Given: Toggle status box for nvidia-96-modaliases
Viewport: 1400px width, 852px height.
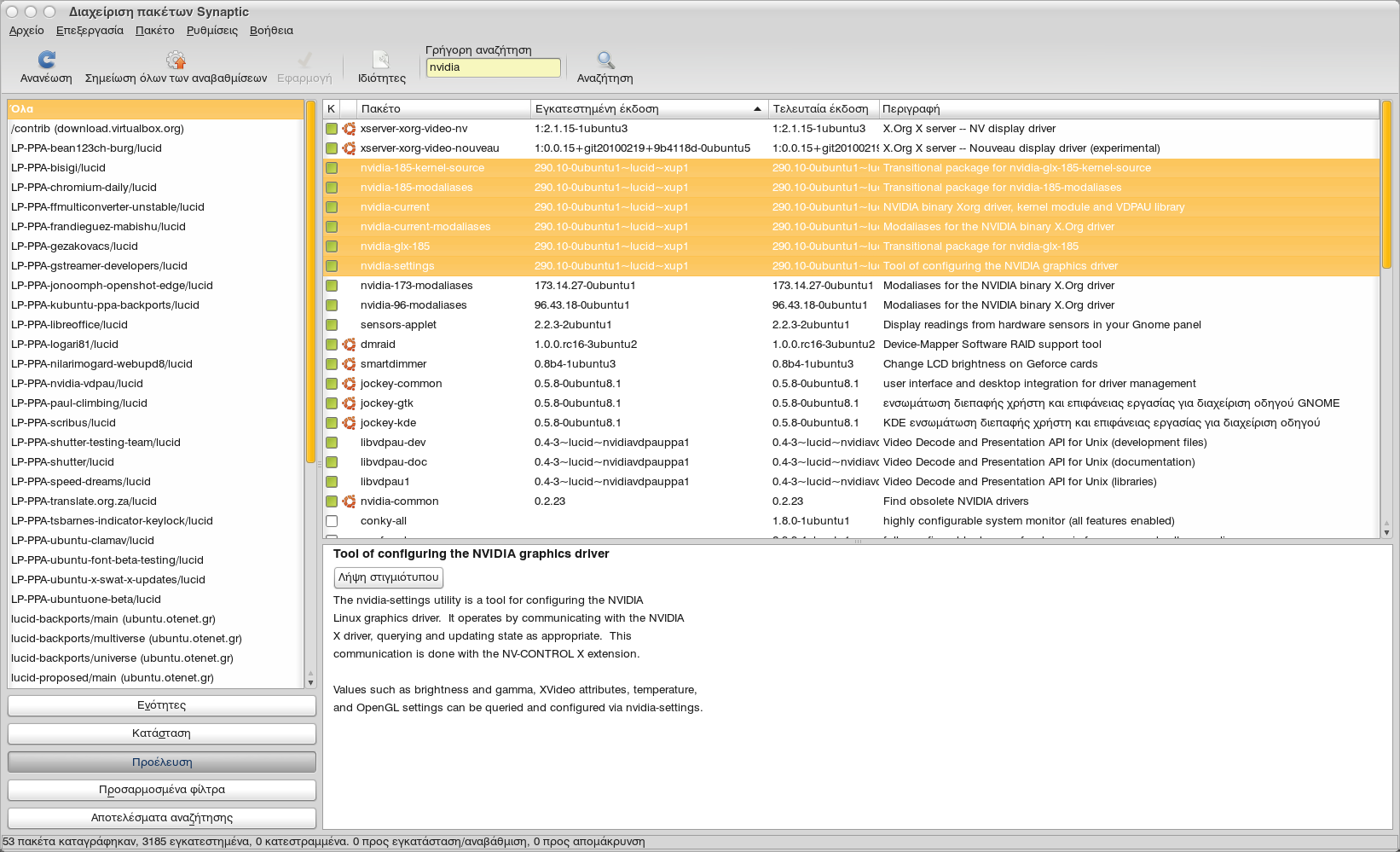Looking at the screenshot, I should pos(332,305).
